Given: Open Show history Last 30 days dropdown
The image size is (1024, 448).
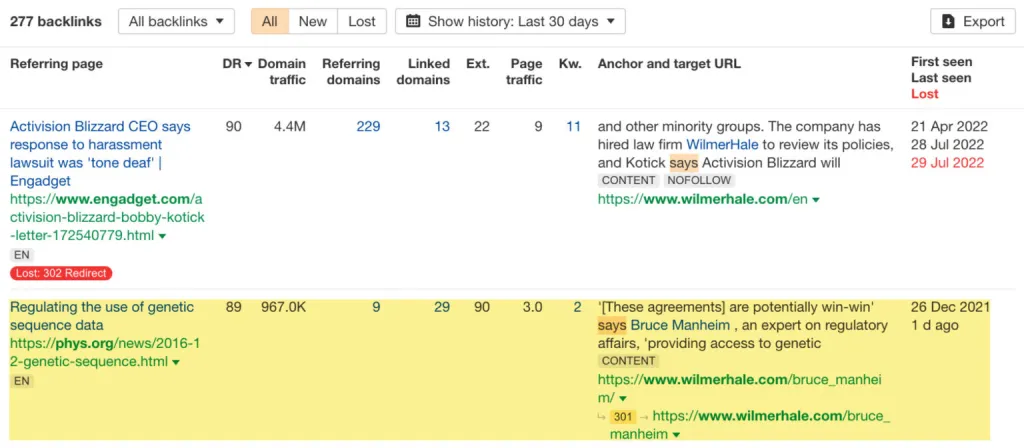Looking at the screenshot, I should pyautogui.click(x=510, y=21).
